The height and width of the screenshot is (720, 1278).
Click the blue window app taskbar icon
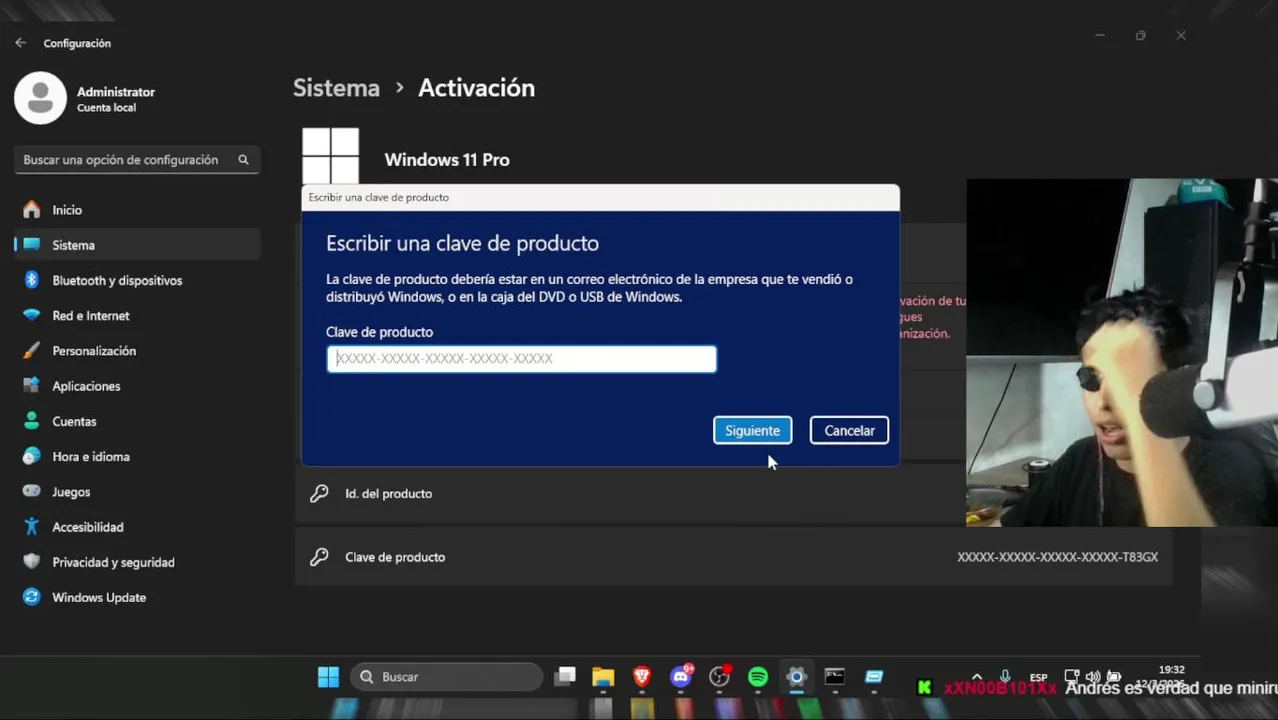coord(874,677)
